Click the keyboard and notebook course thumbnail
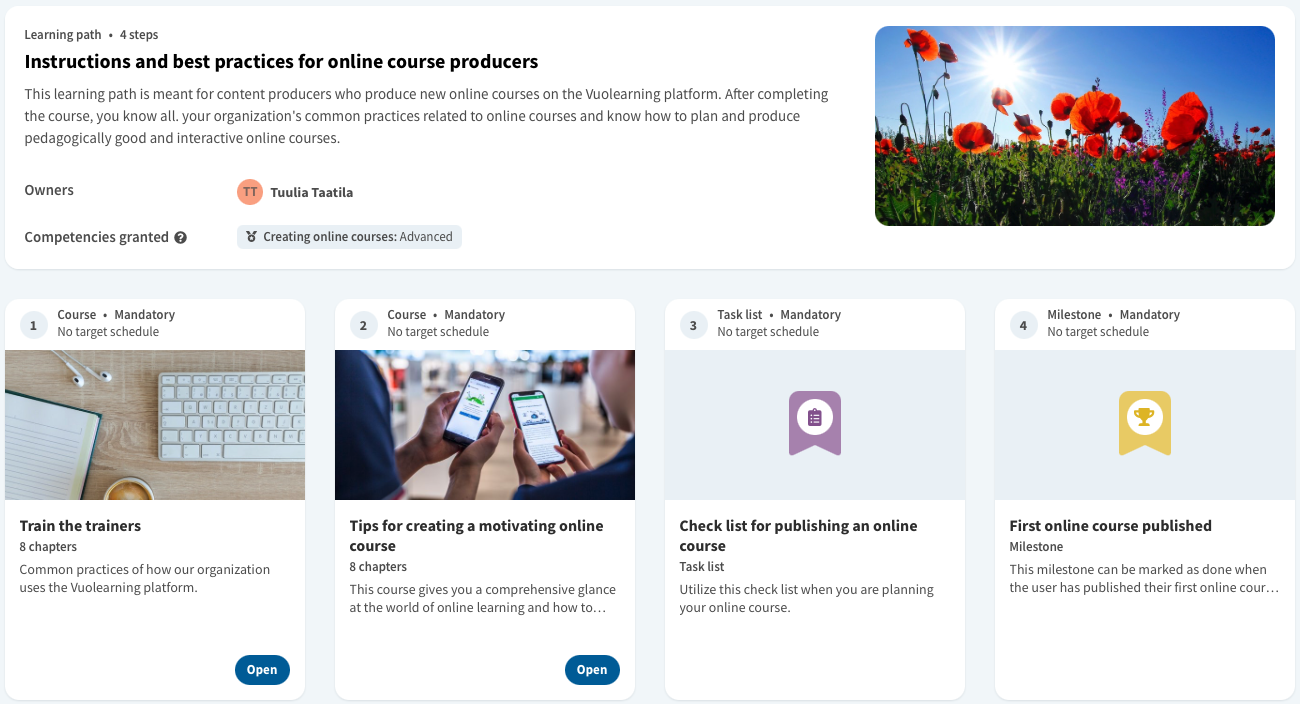The height and width of the screenshot is (704, 1300). (x=155, y=425)
